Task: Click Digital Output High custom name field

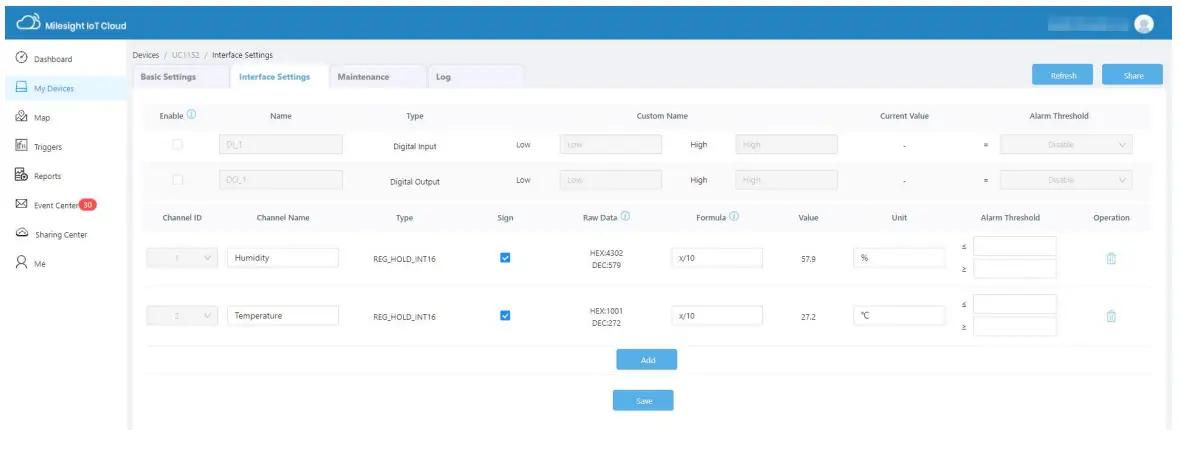Action: tap(786, 180)
